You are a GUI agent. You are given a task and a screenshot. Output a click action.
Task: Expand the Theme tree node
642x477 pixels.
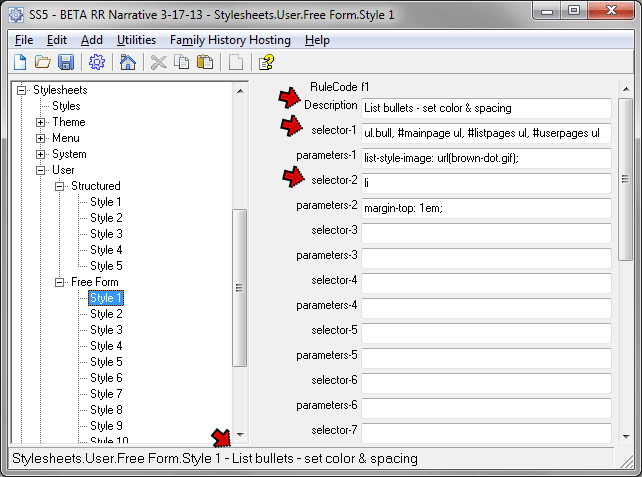click(x=41, y=122)
